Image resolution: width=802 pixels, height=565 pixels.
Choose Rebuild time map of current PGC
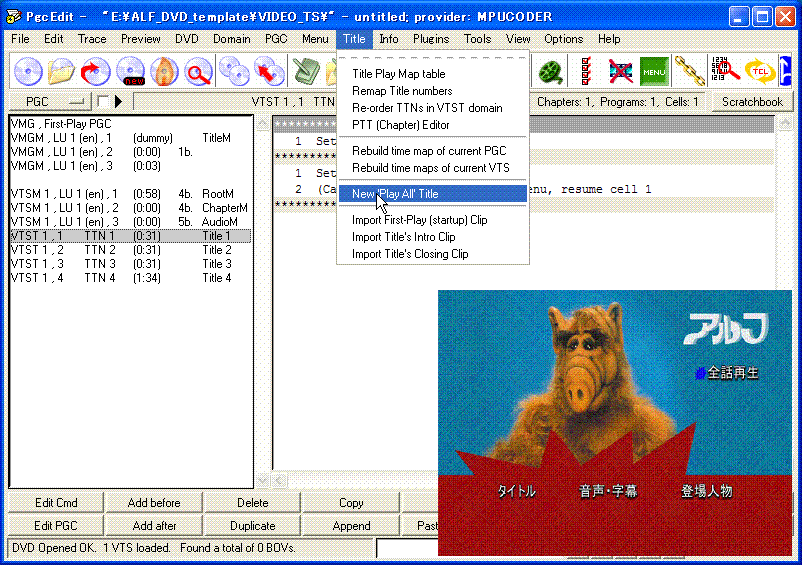pos(433,151)
